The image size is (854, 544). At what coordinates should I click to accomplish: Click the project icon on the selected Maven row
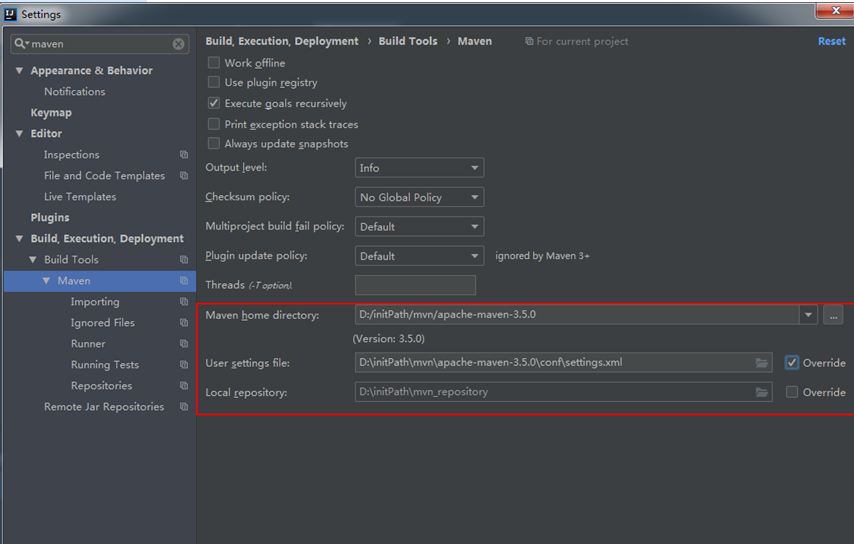point(184,281)
